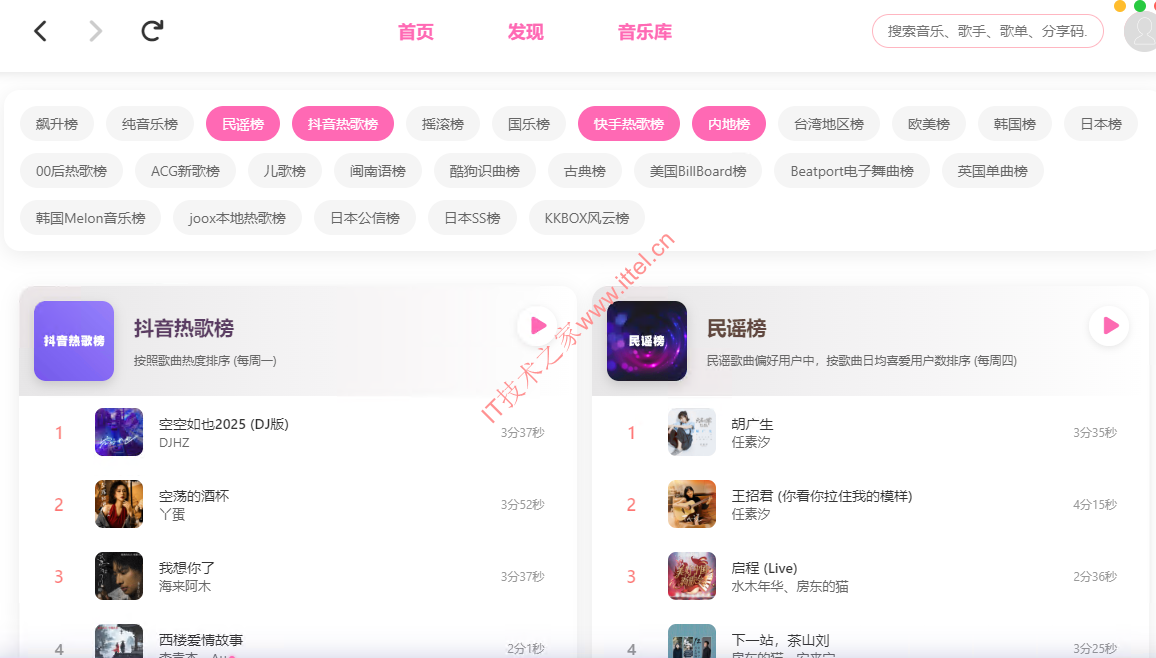The width and height of the screenshot is (1156, 658).
Task: Play song 空空如也2025 (DJ版)
Action: point(224,424)
